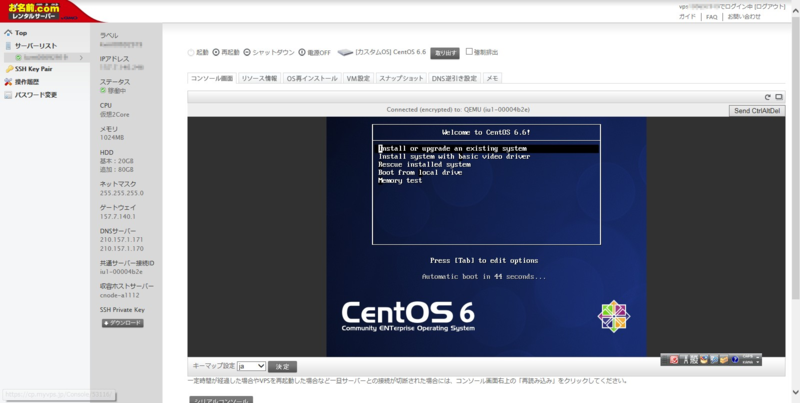The width and height of the screenshot is (800, 403).
Task: Open 操作履歴 operation history
Action: 27,82
